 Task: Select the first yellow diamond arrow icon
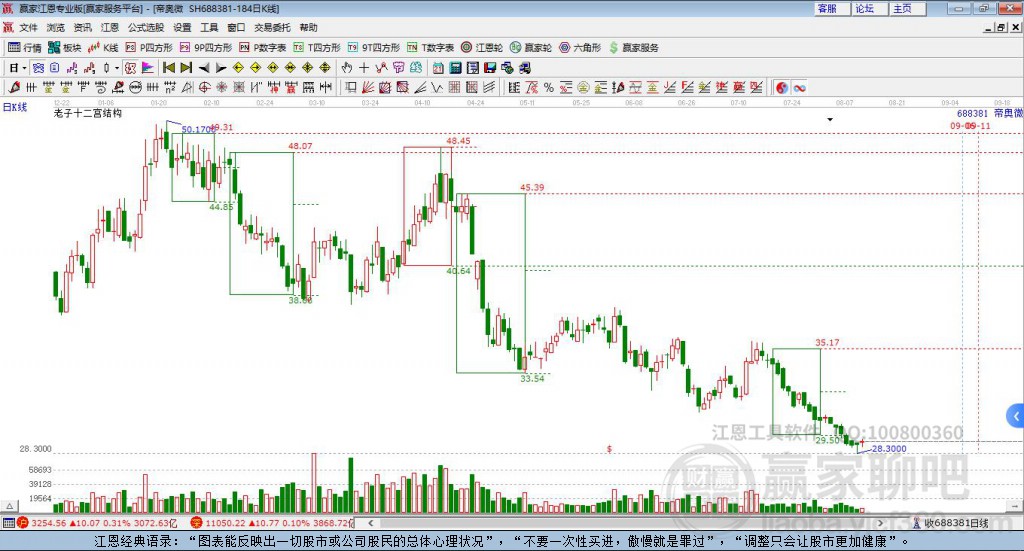click(238, 68)
